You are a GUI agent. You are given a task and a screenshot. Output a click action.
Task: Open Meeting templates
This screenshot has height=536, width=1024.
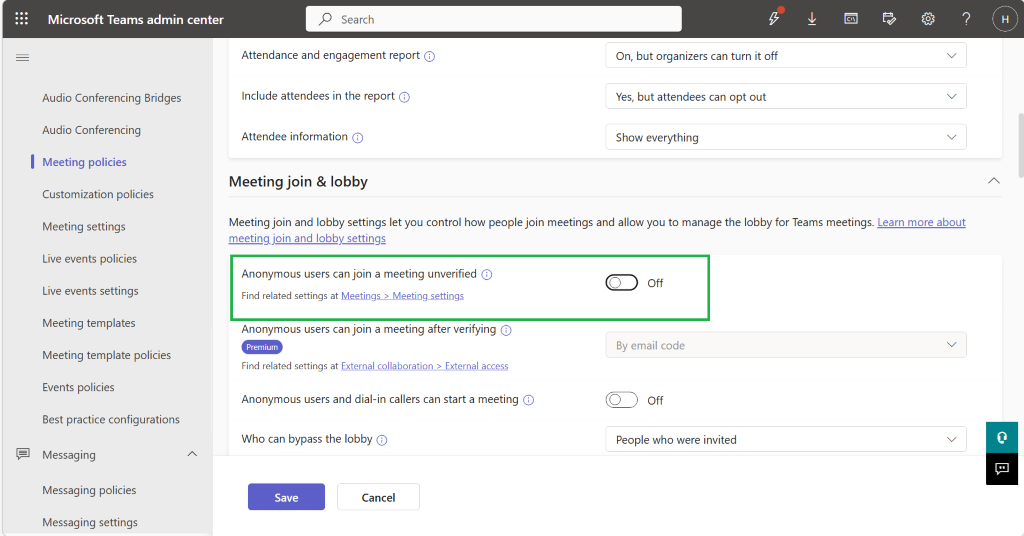[89, 323]
